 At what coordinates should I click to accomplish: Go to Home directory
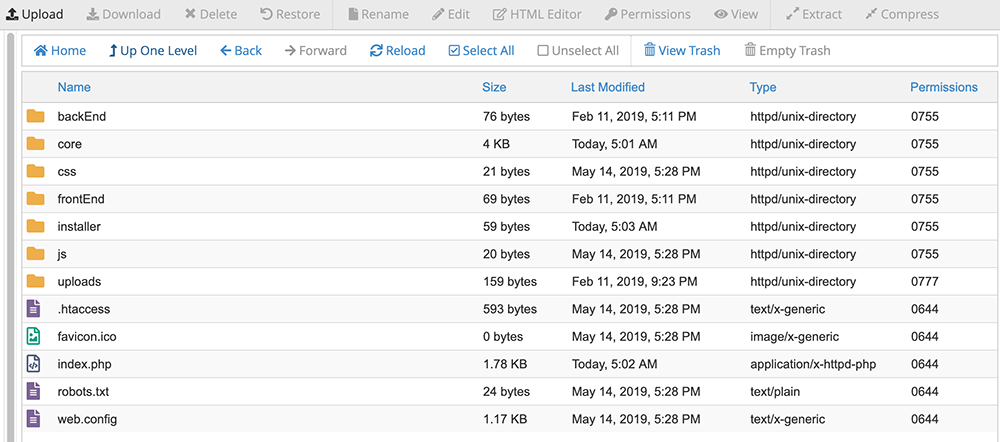(x=59, y=50)
